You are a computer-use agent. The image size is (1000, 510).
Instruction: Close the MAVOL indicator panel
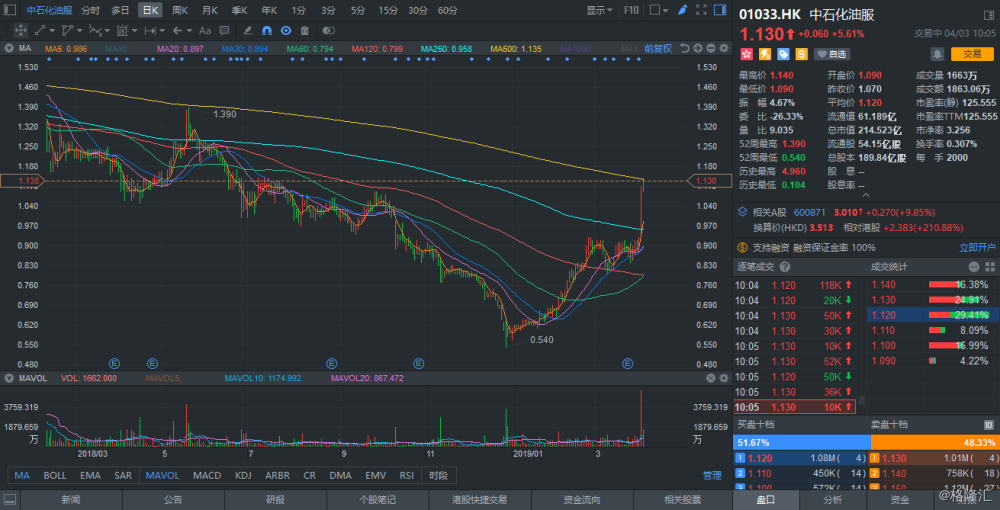[710, 378]
